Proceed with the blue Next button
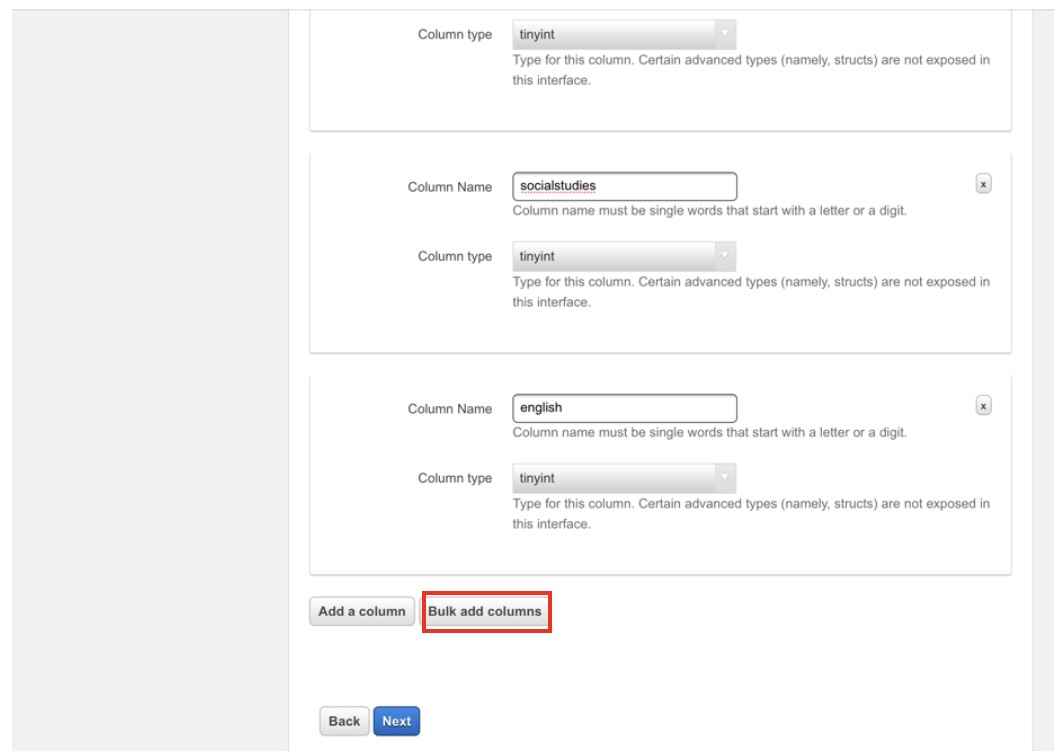1061x755 pixels. point(396,721)
